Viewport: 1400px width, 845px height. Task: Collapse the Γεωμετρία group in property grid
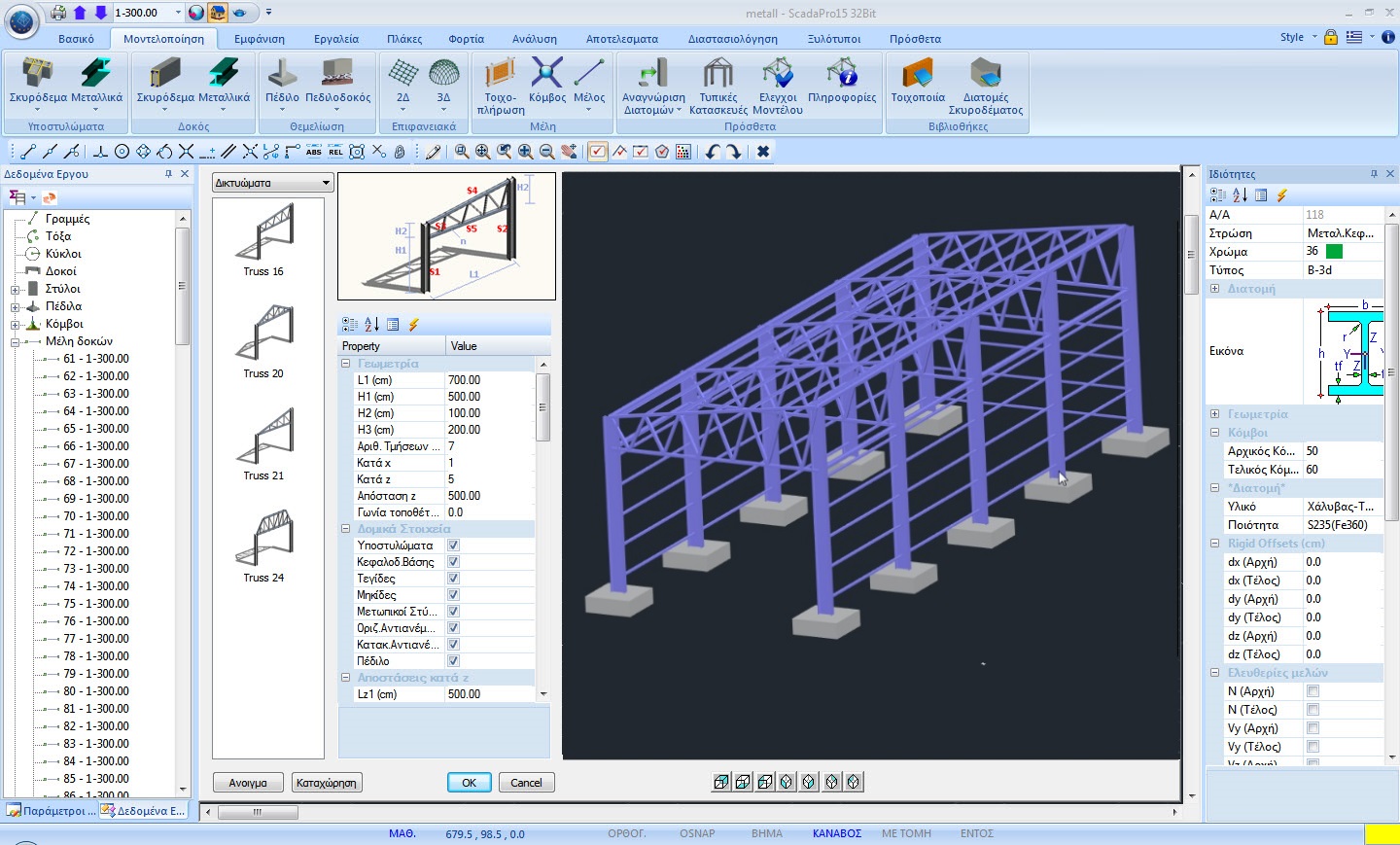coord(345,364)
